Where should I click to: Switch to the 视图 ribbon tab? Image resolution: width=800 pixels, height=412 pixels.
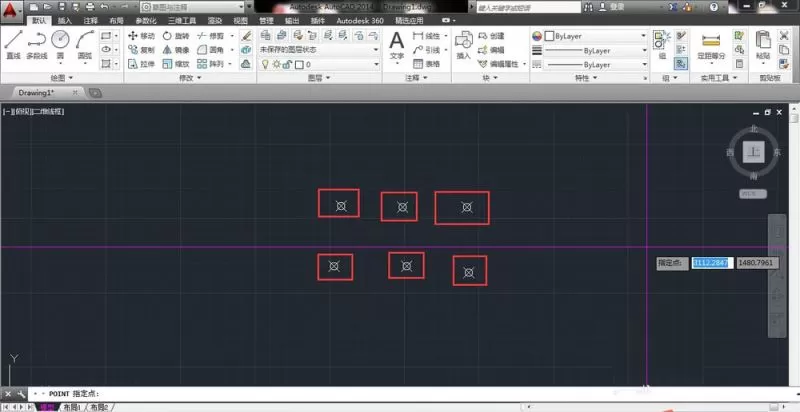(240, 21)
